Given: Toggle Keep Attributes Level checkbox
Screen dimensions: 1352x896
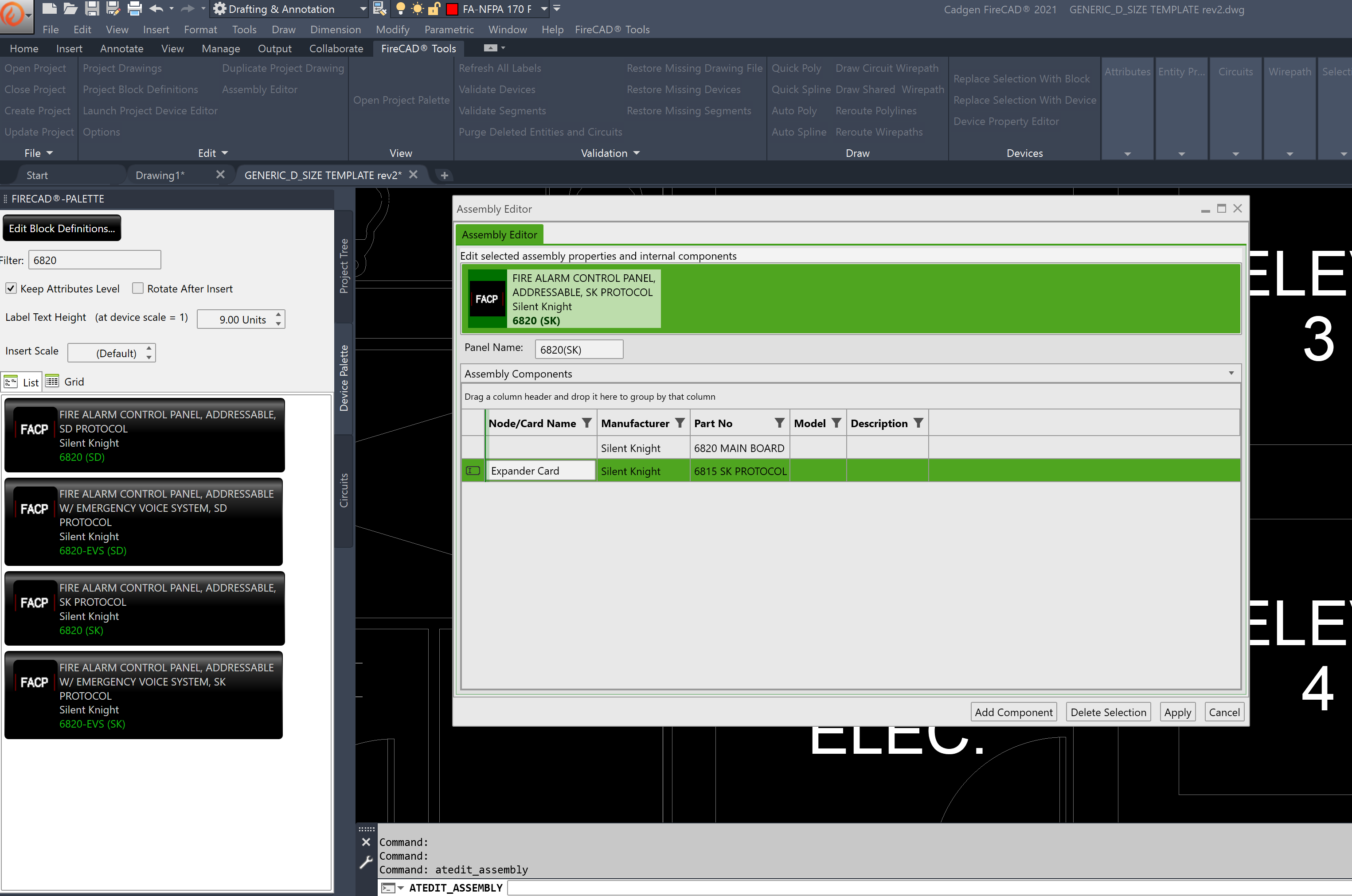Looking at the screenshot, I should click(x=11, y=288).
